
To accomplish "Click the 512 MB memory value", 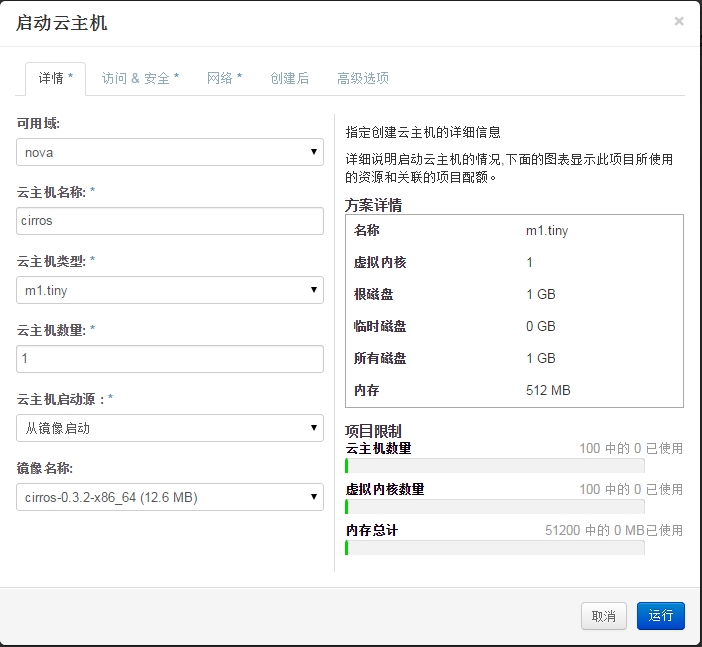I will [x=548, y=390].
